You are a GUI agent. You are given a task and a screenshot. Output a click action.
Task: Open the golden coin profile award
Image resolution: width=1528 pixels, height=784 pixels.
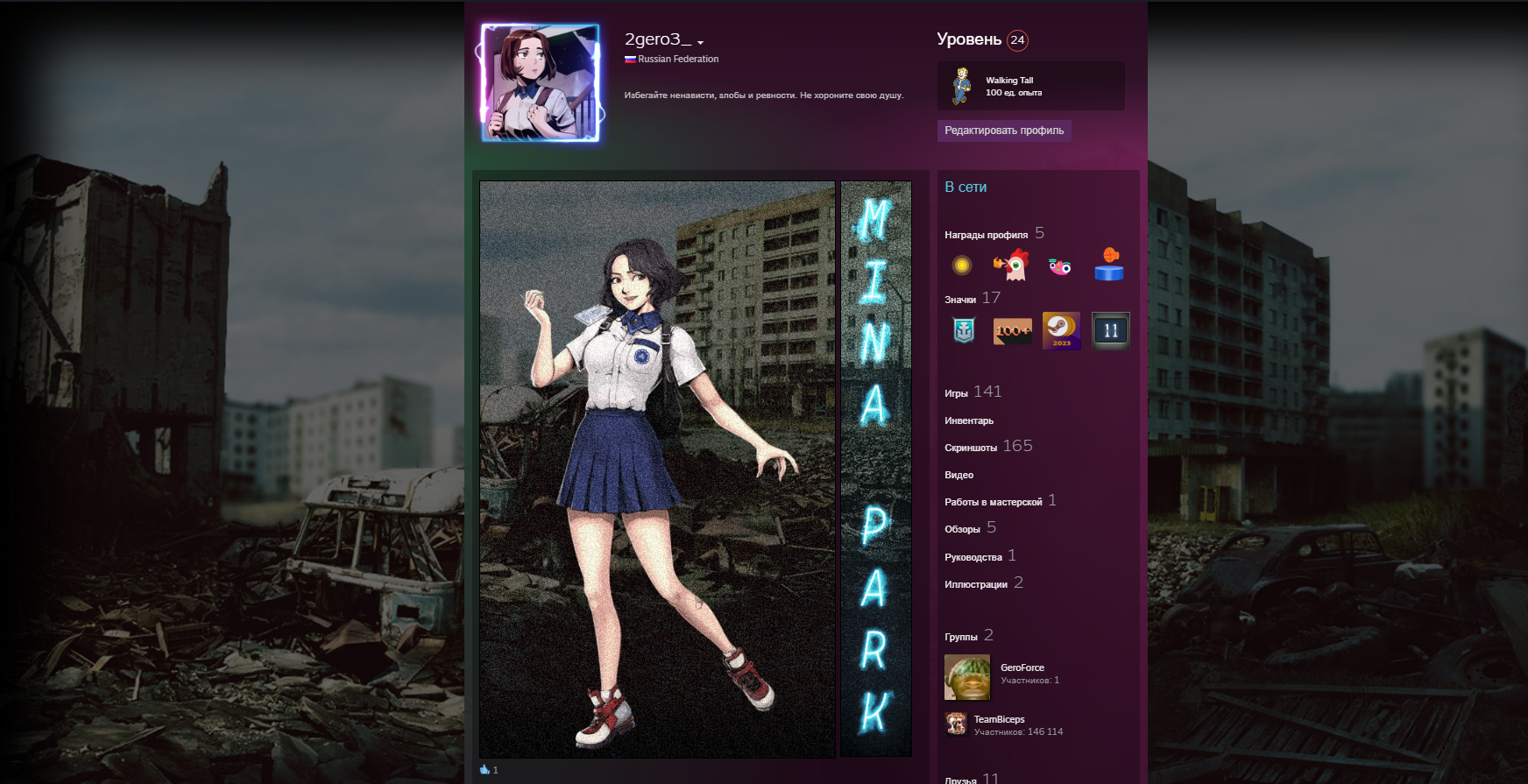coord(962,265)
